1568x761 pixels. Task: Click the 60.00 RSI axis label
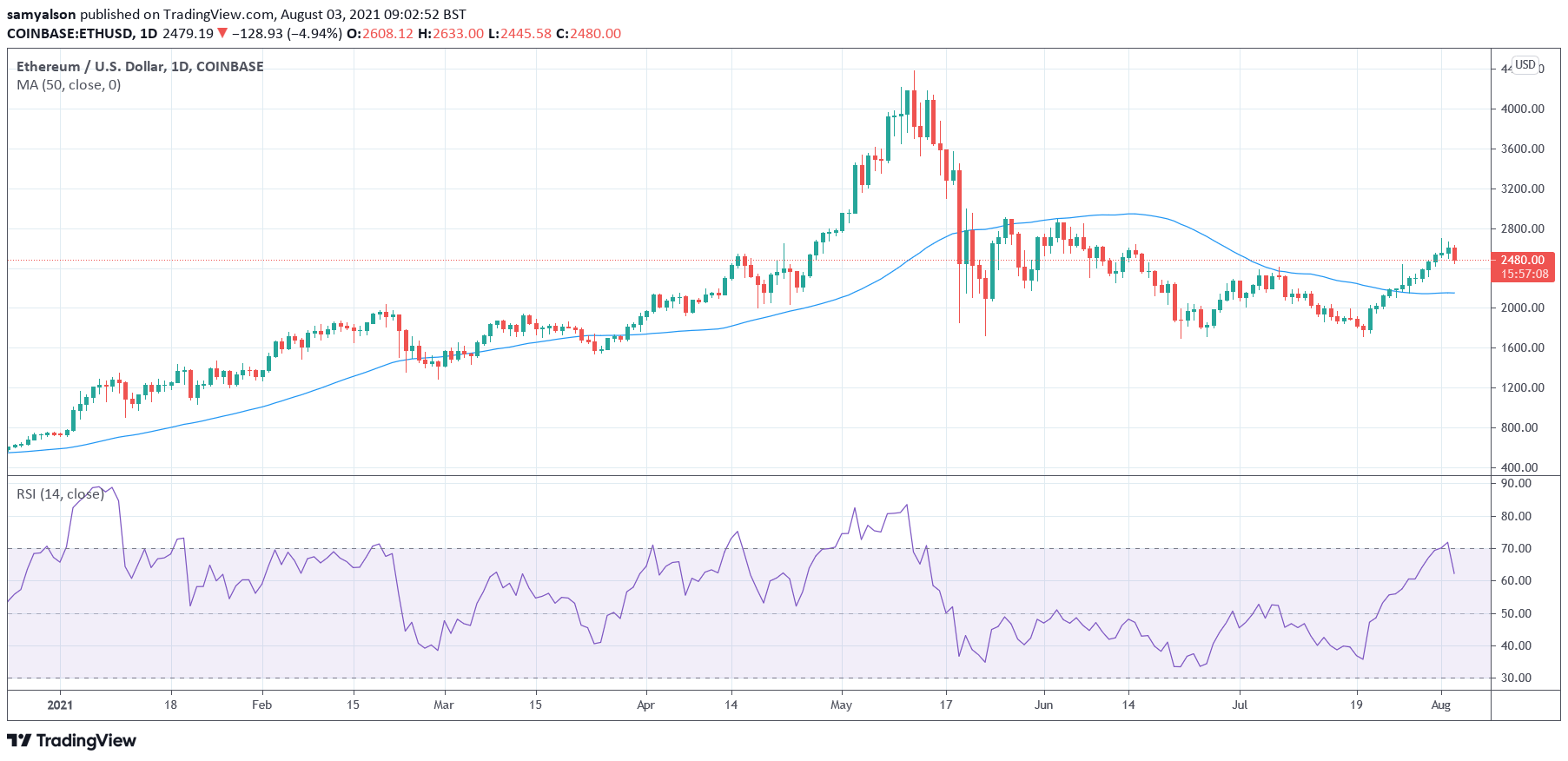1517,580
